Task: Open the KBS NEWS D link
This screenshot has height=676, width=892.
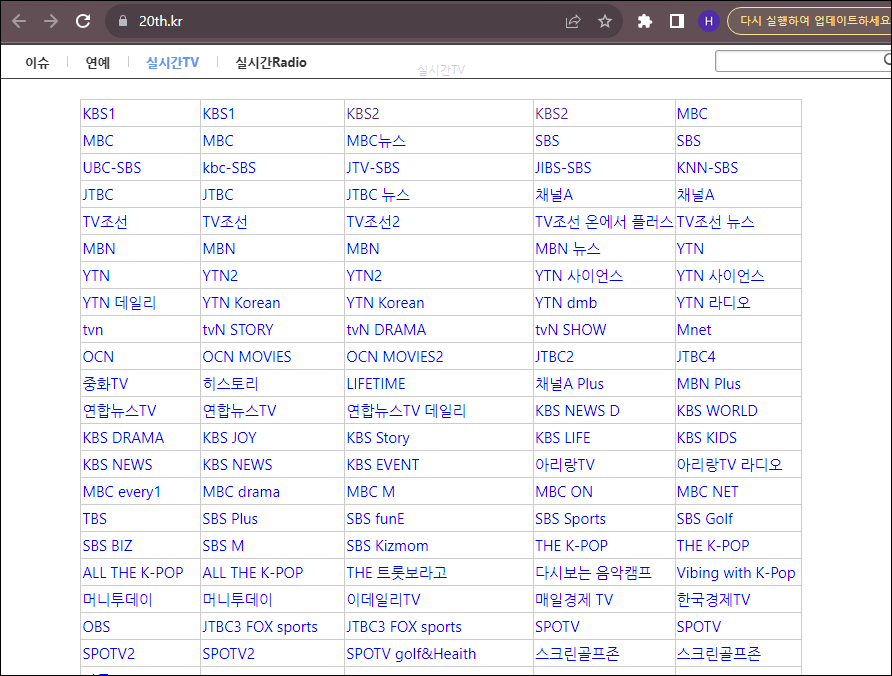Action: coord(577,411)
